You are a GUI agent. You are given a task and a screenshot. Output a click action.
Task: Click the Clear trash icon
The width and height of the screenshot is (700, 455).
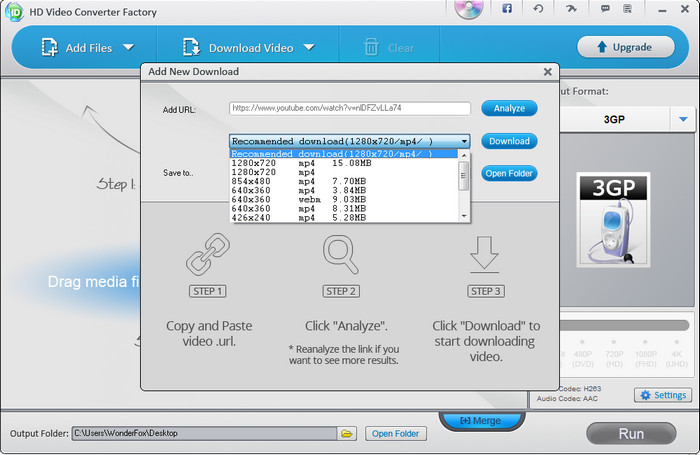coord(371,47)
